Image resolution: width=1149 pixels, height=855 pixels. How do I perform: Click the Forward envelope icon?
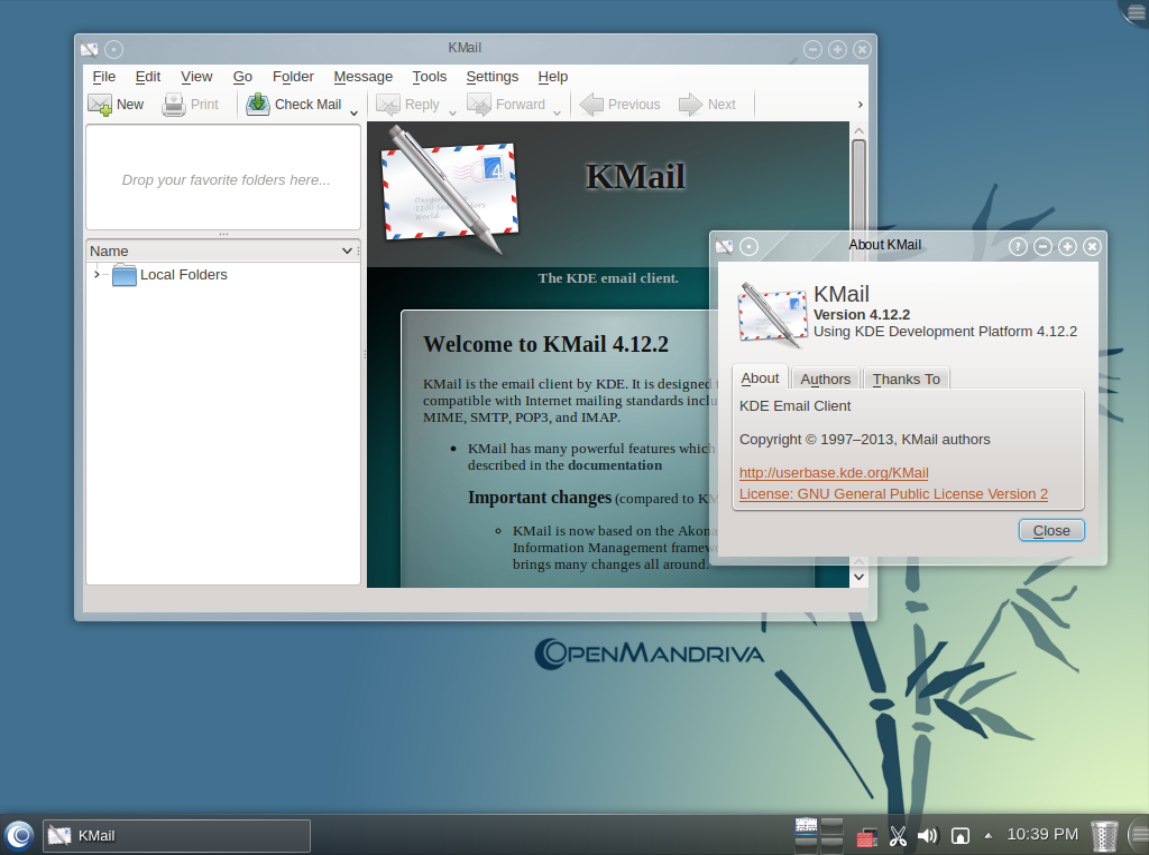(x=479, y=105)
